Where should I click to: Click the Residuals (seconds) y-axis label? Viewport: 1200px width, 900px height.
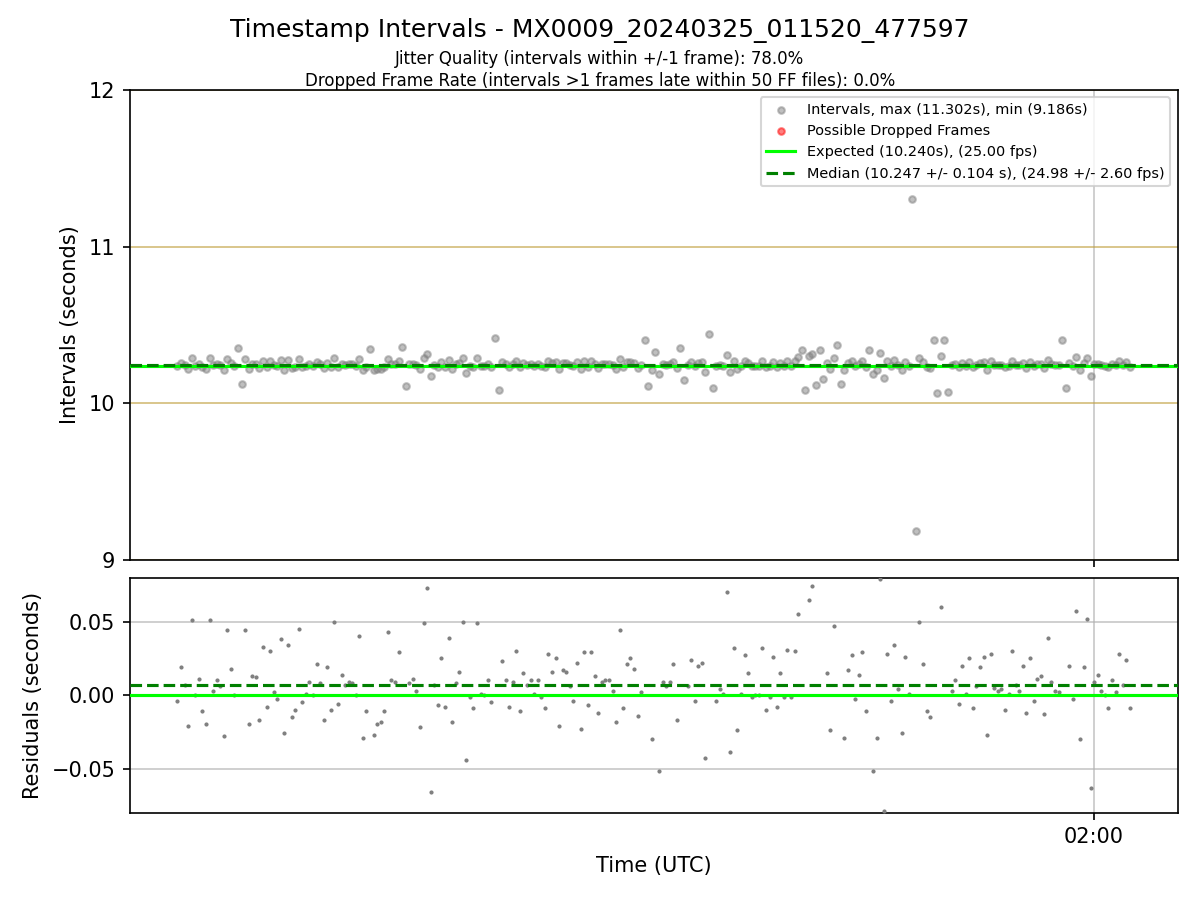click(32, 696)
